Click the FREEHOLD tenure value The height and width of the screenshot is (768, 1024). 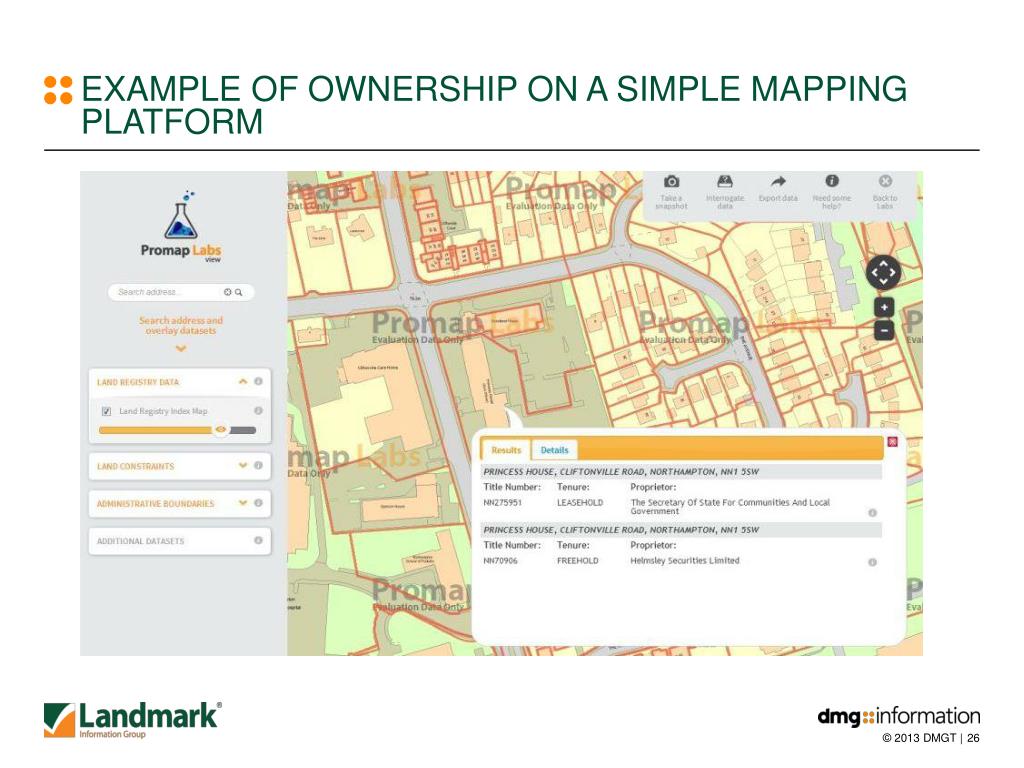point(577,561)
